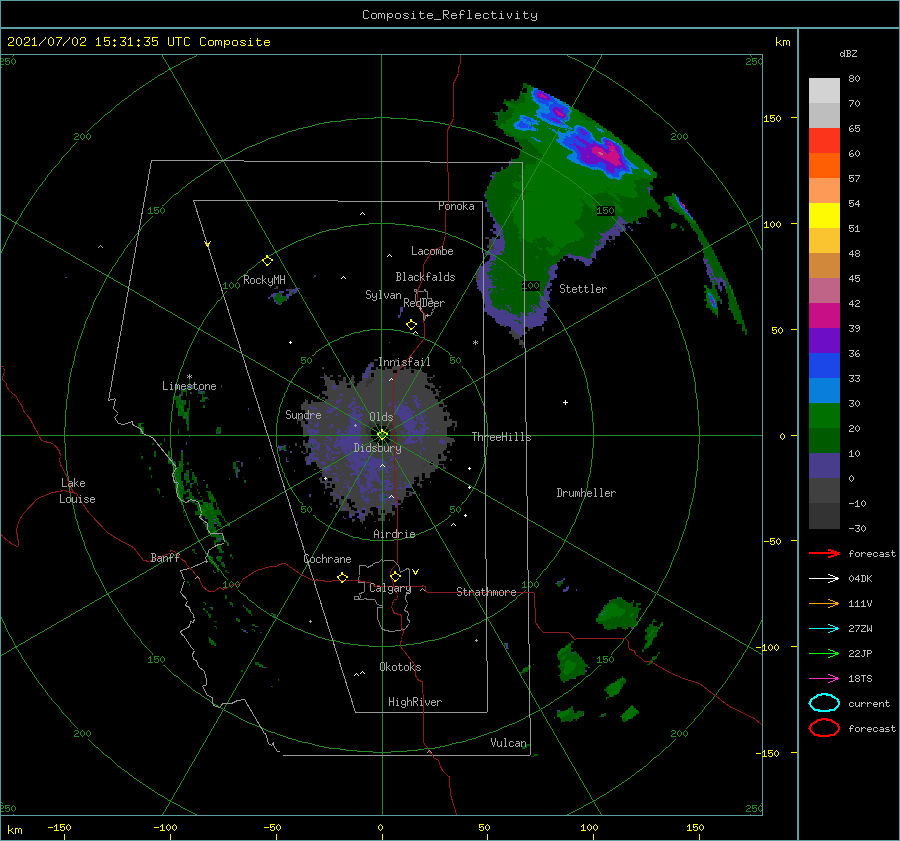
Task: Click the radar site diamond between Olds and Didsbury
Action: (x=382, y=435)
